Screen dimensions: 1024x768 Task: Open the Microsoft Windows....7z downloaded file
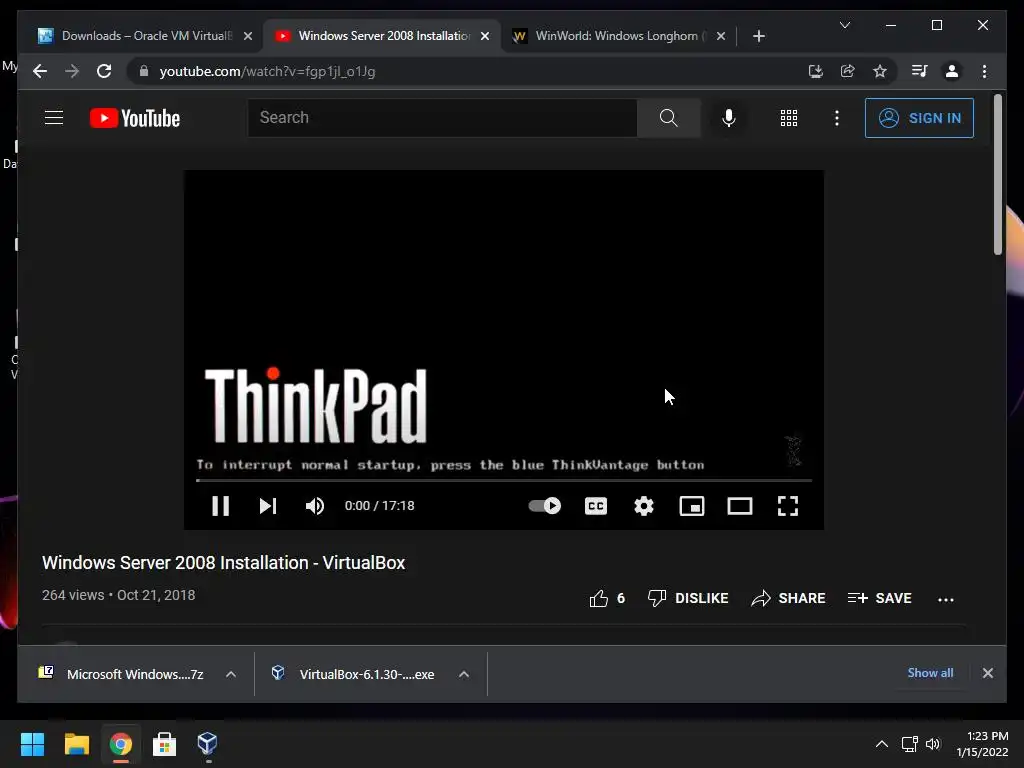pyautogui.click(x=121, y=674)
